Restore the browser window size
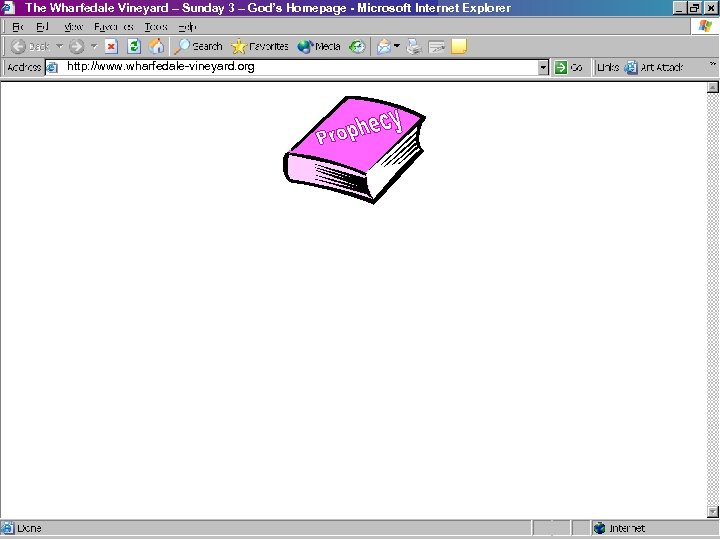This screenshot has height=540, width=720. pyautogui.click(x=695, y=8)
